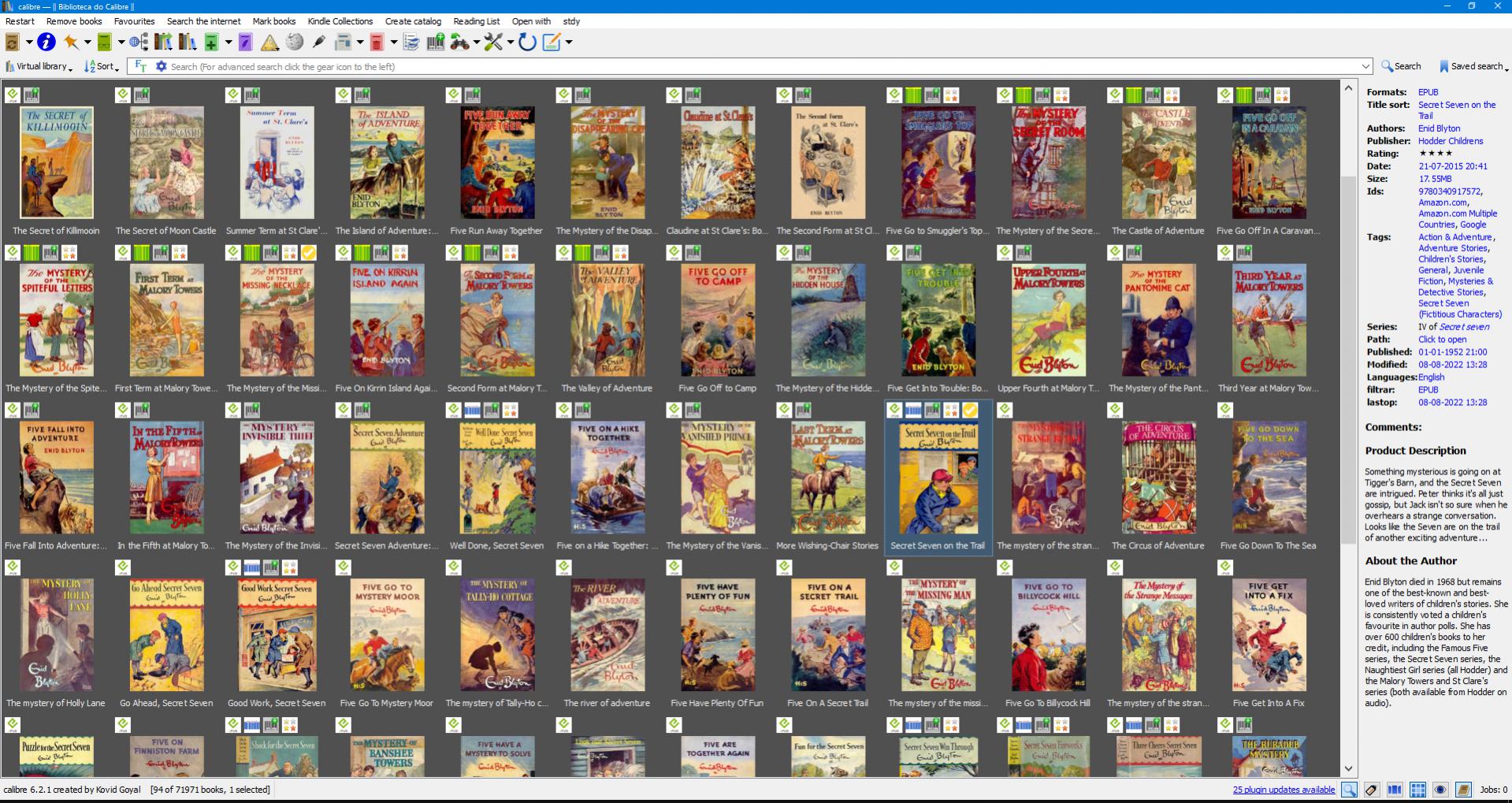Click the barcode add ISBN icon
The image size is (1512, 803).
click(x=436, y=42)
